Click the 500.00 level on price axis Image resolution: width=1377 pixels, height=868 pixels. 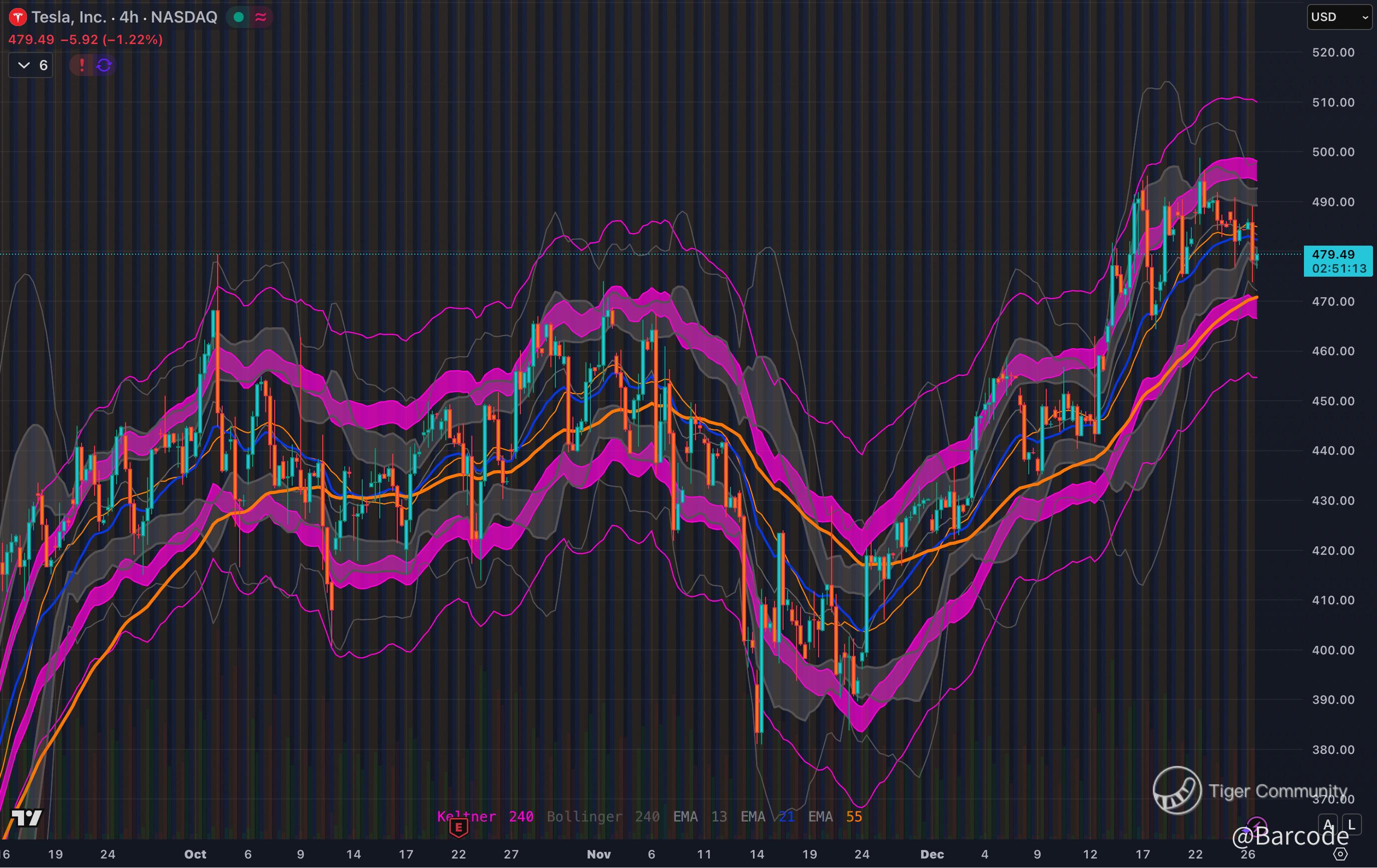point(1332,152)
